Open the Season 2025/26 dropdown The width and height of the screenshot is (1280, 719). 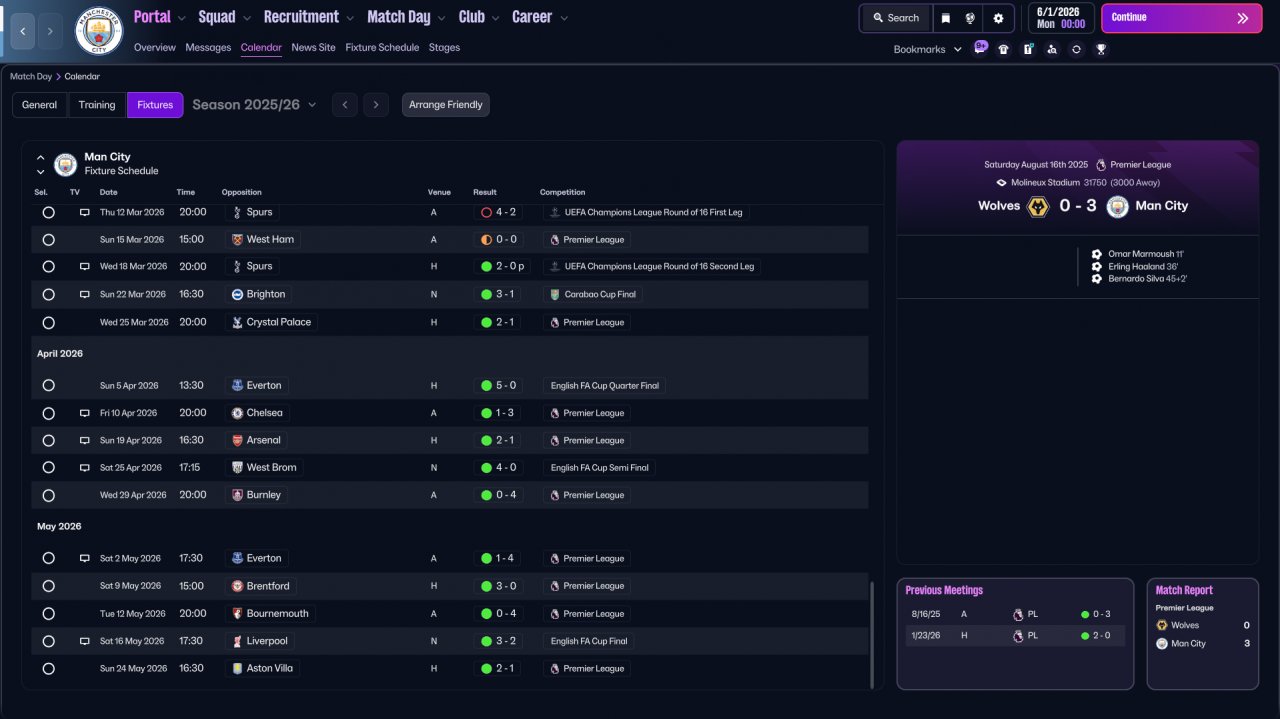tap(254, 105)
